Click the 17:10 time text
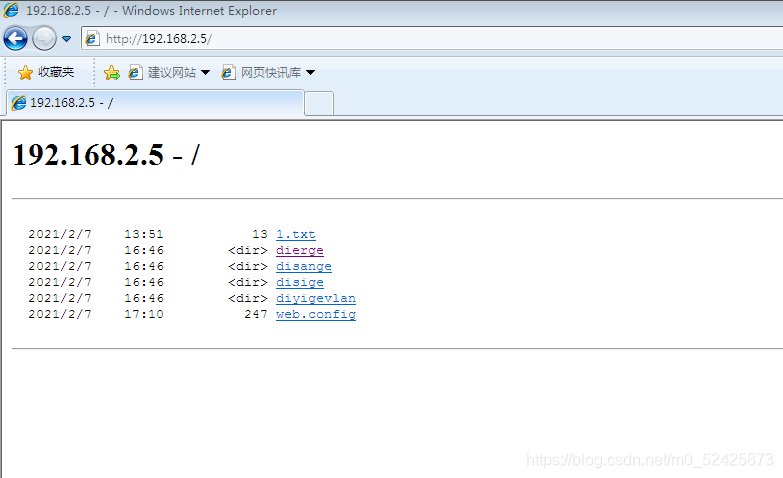Image resolution: width=783 pixels, height=478 pixels. (x=144, y=314)
